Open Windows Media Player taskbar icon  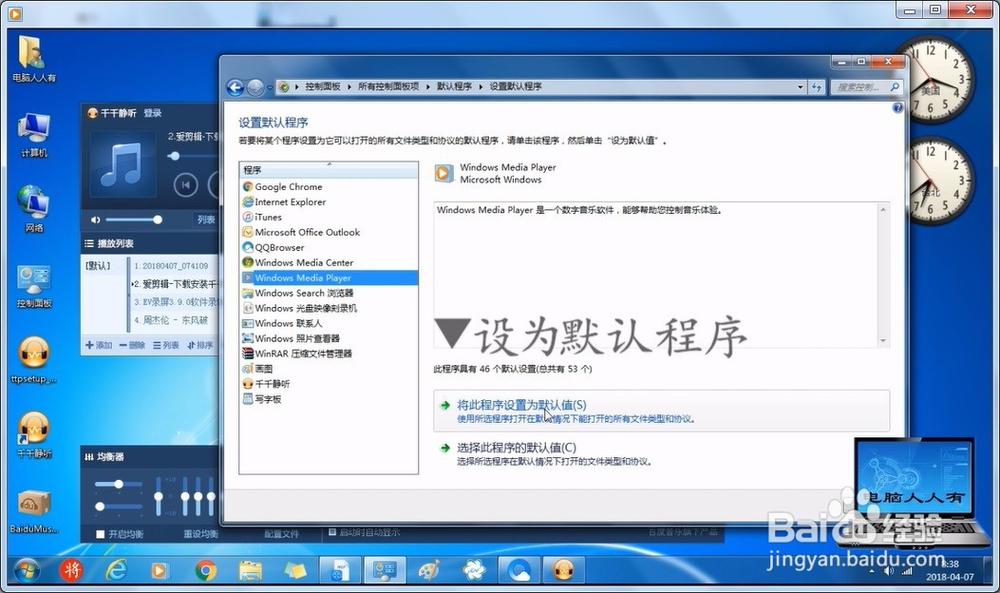(160, 570)
